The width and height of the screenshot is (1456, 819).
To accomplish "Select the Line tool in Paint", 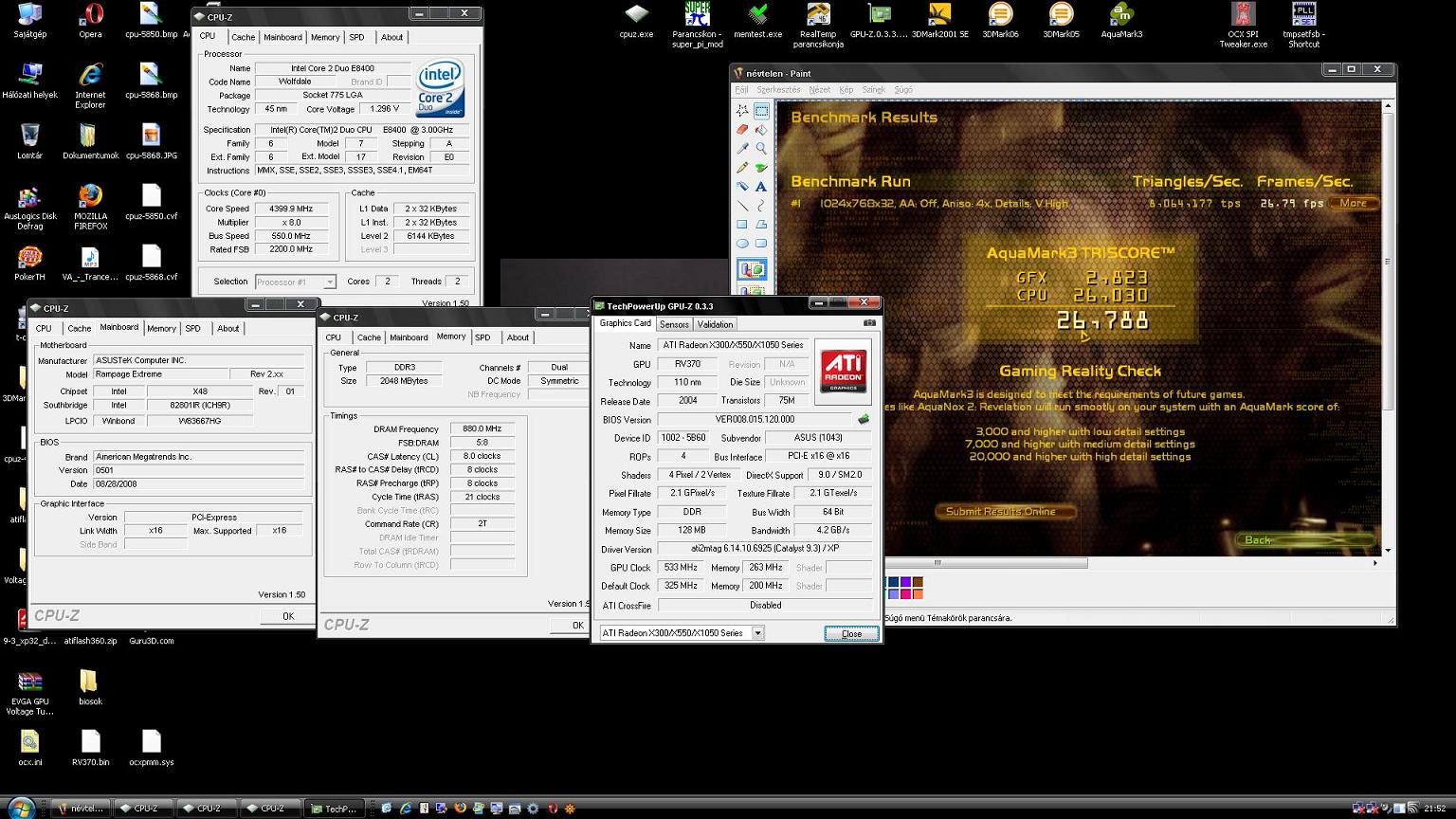I will [742, 205].
